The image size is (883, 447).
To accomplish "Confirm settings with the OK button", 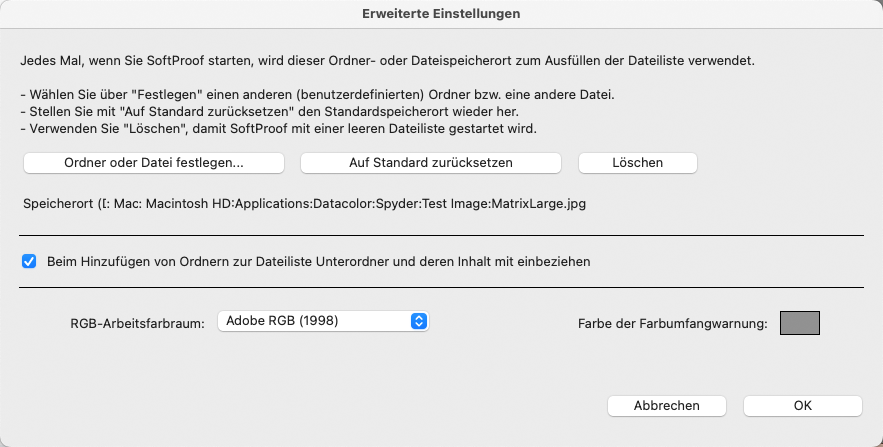I will tap(802, 406).
